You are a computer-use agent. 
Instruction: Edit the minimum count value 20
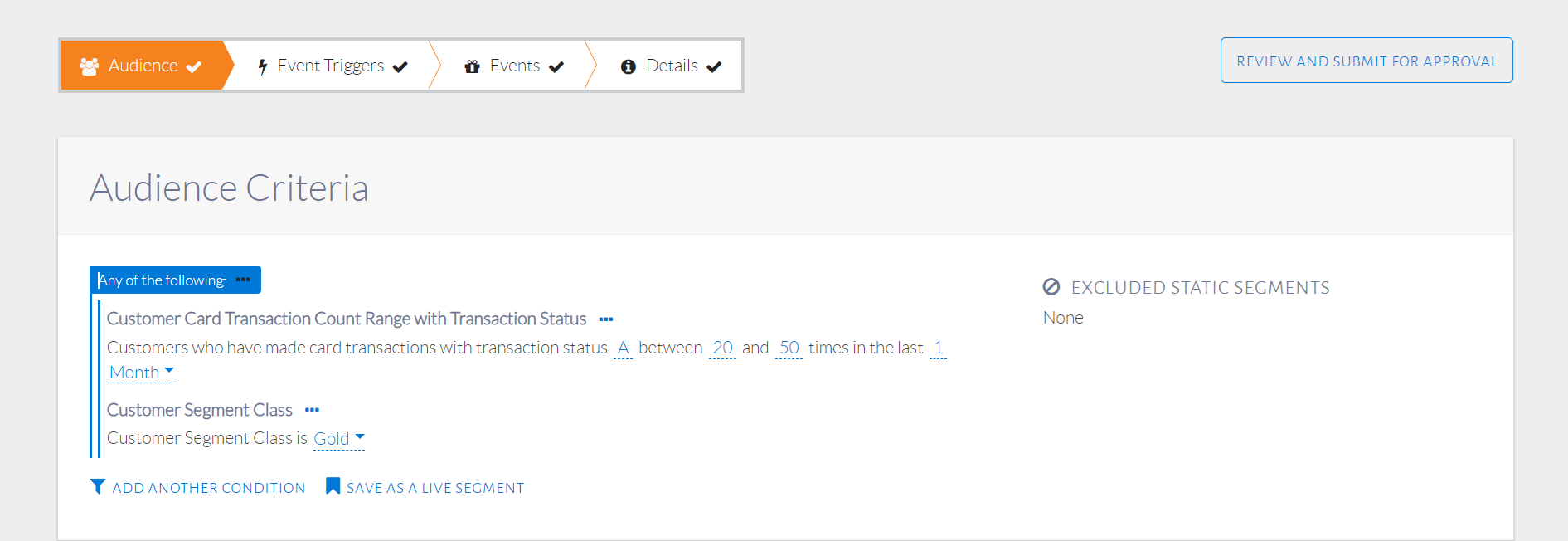point(722,348)
